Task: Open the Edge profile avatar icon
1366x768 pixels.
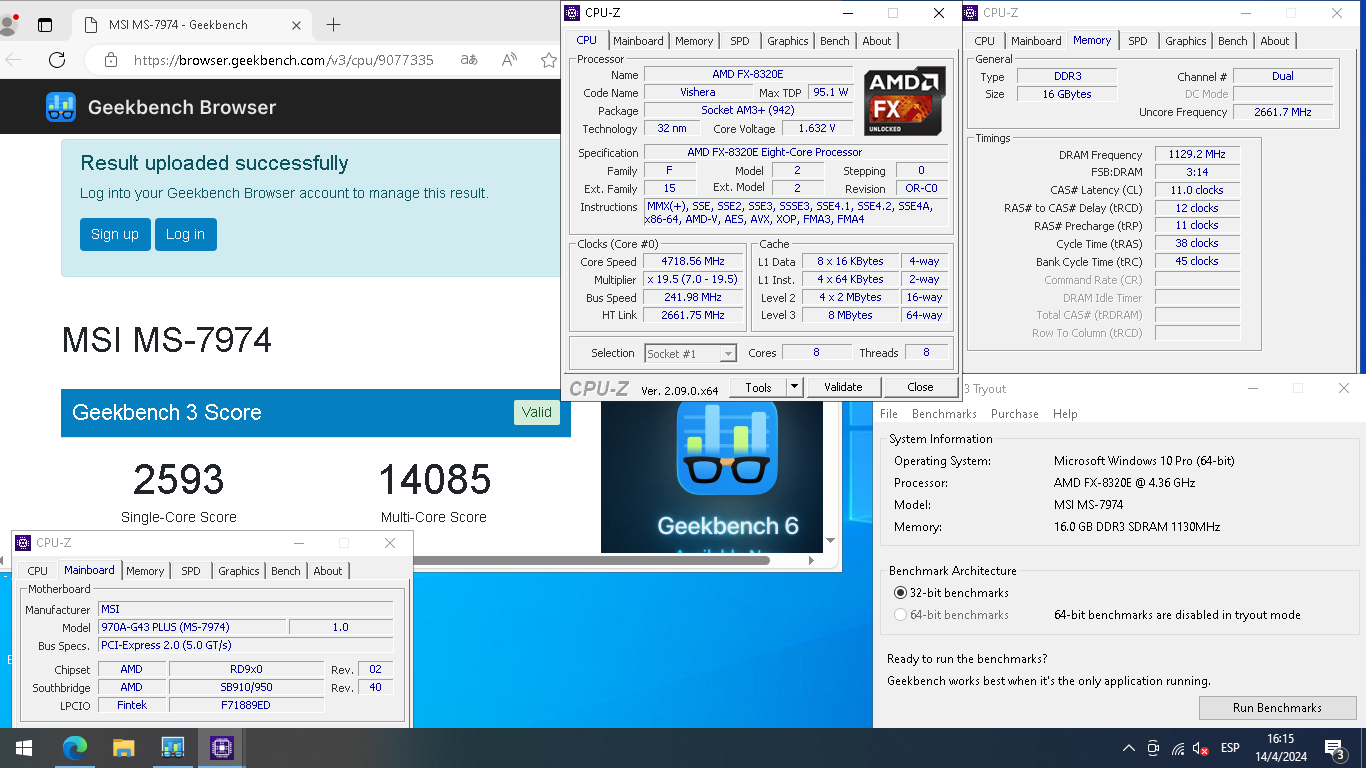Action: (9, 24)
